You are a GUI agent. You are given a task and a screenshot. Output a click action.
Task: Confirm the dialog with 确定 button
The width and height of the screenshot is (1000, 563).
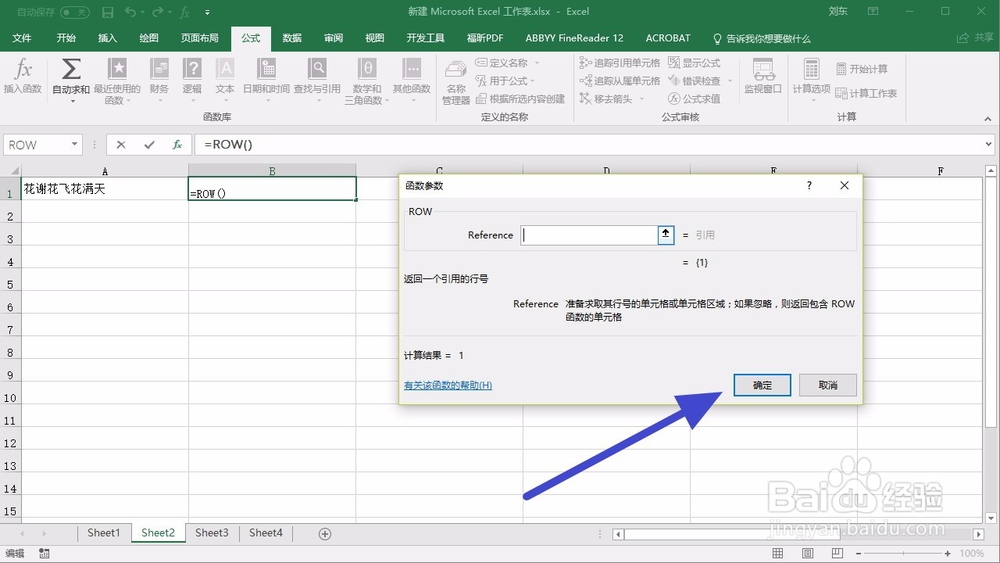click(x=762, y=385)
